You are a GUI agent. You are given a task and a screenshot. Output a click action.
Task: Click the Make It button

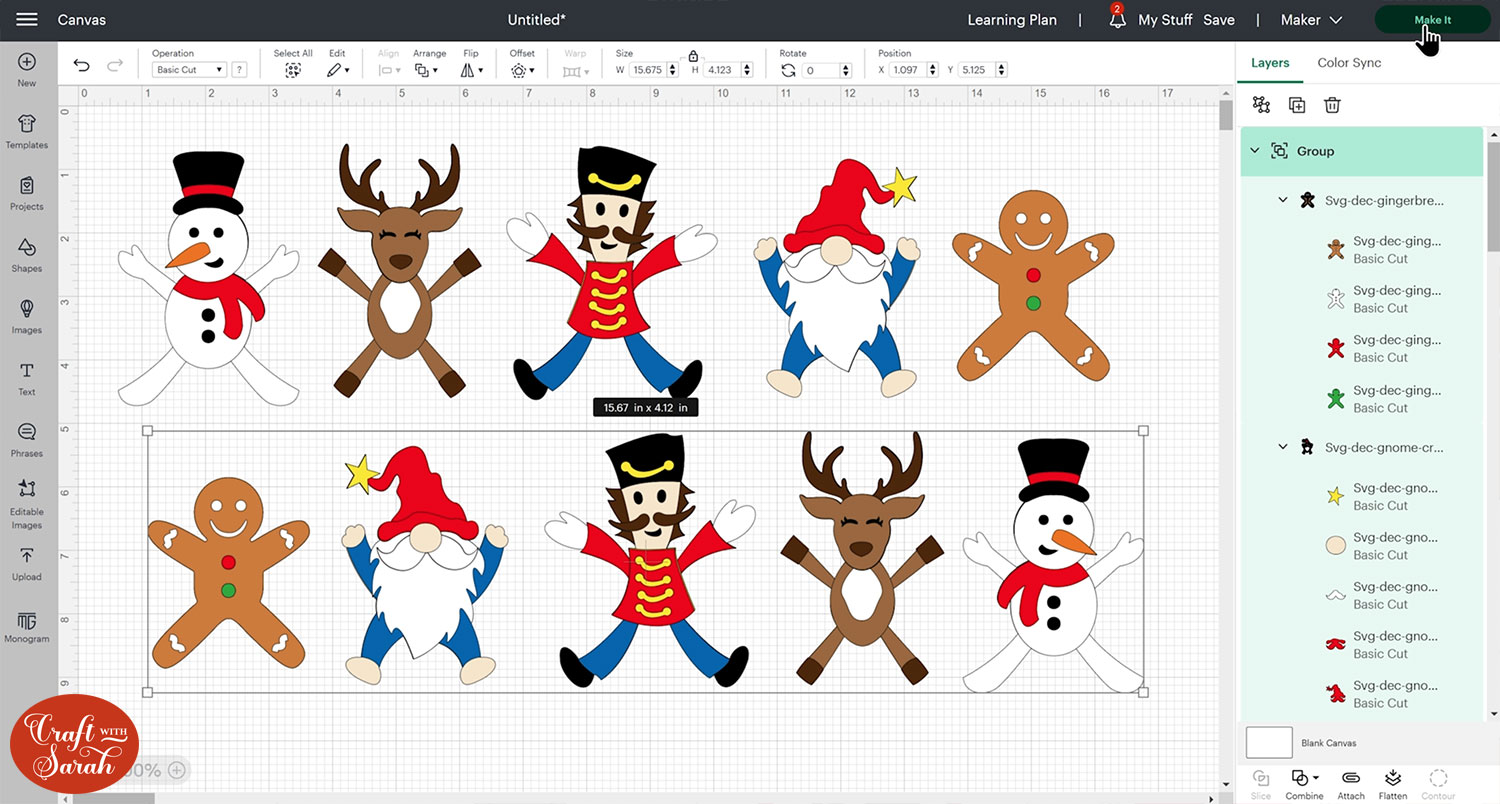pos(1431,19)
